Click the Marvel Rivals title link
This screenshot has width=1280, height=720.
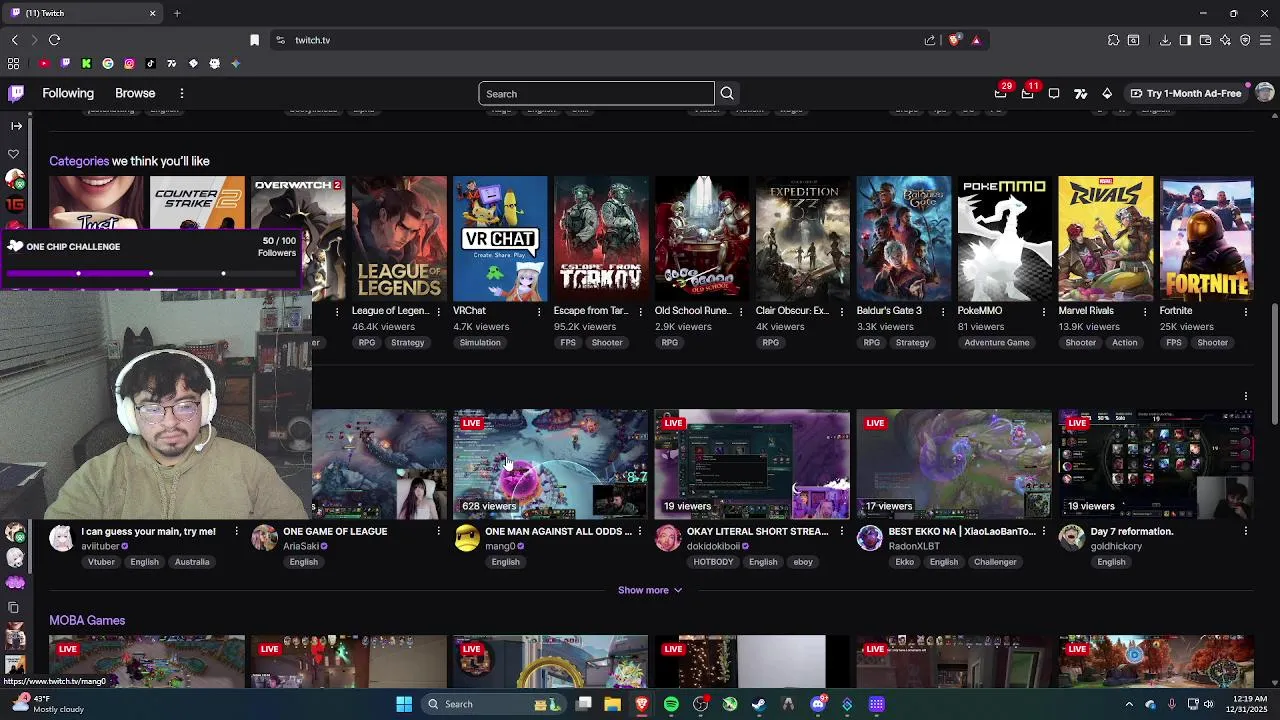click(x=1086, y=311)
